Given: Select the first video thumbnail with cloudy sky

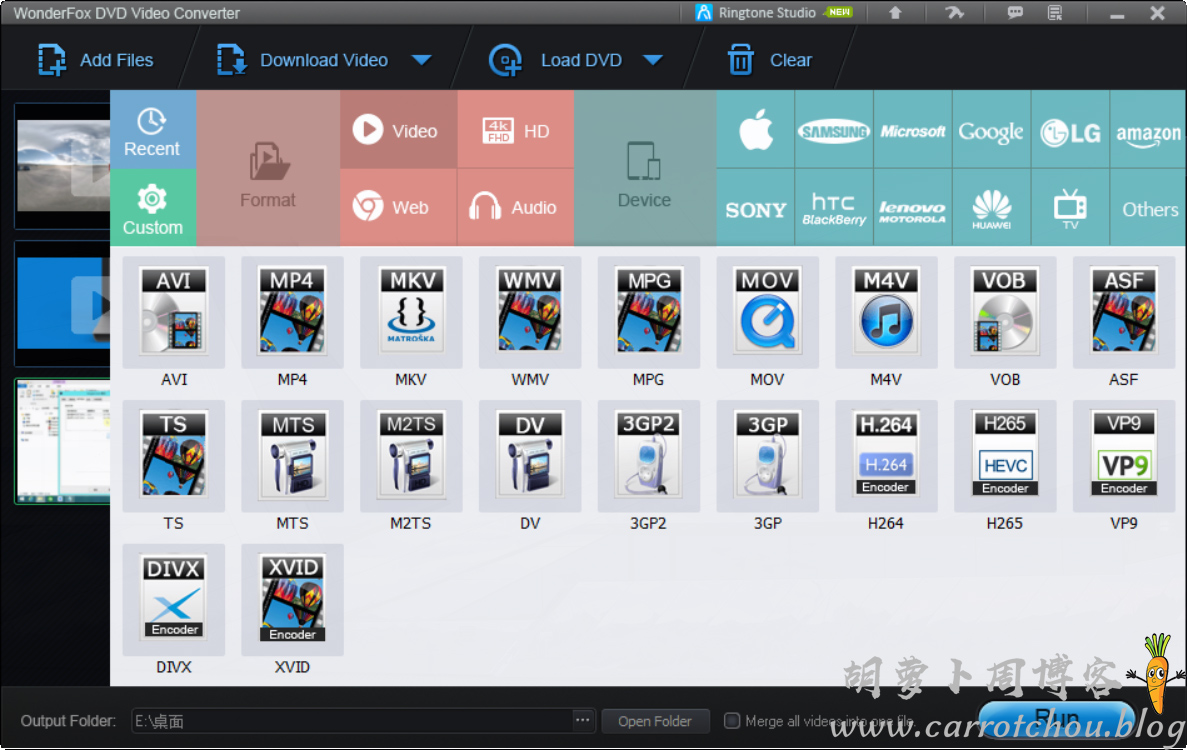Looking at the screenshot, I should (64, 166).
